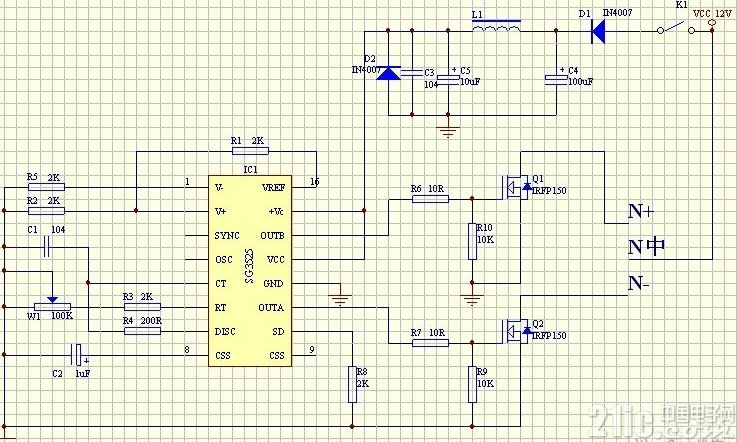Select the C3 capacitor symbol
Screen dimensions: 737x442
pos(412,72)
